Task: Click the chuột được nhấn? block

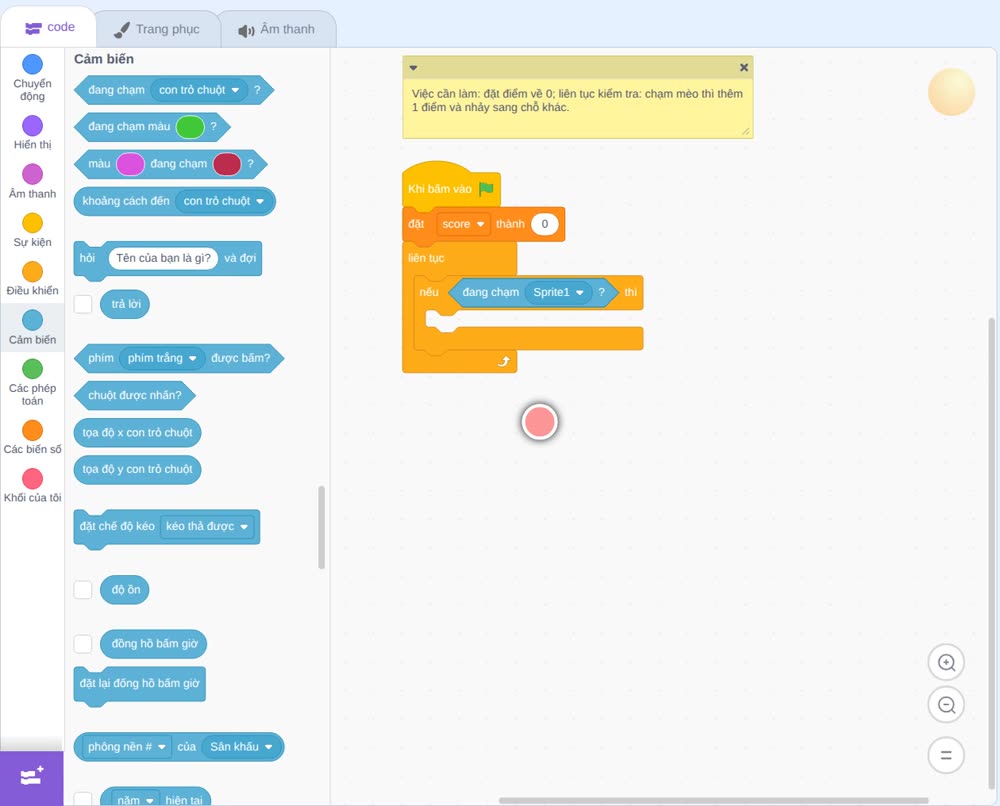Action: click(x=135, y=395)
